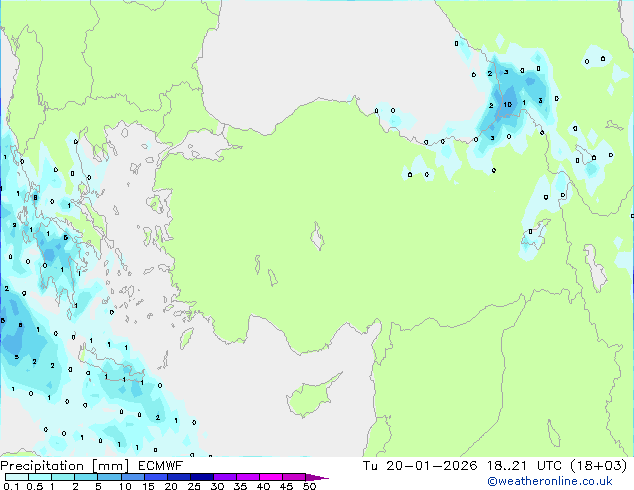The image size is (634, 490).
Task: Click the '0.5' legend scale label
Action: pyautogui.click(x=35, y=486)
